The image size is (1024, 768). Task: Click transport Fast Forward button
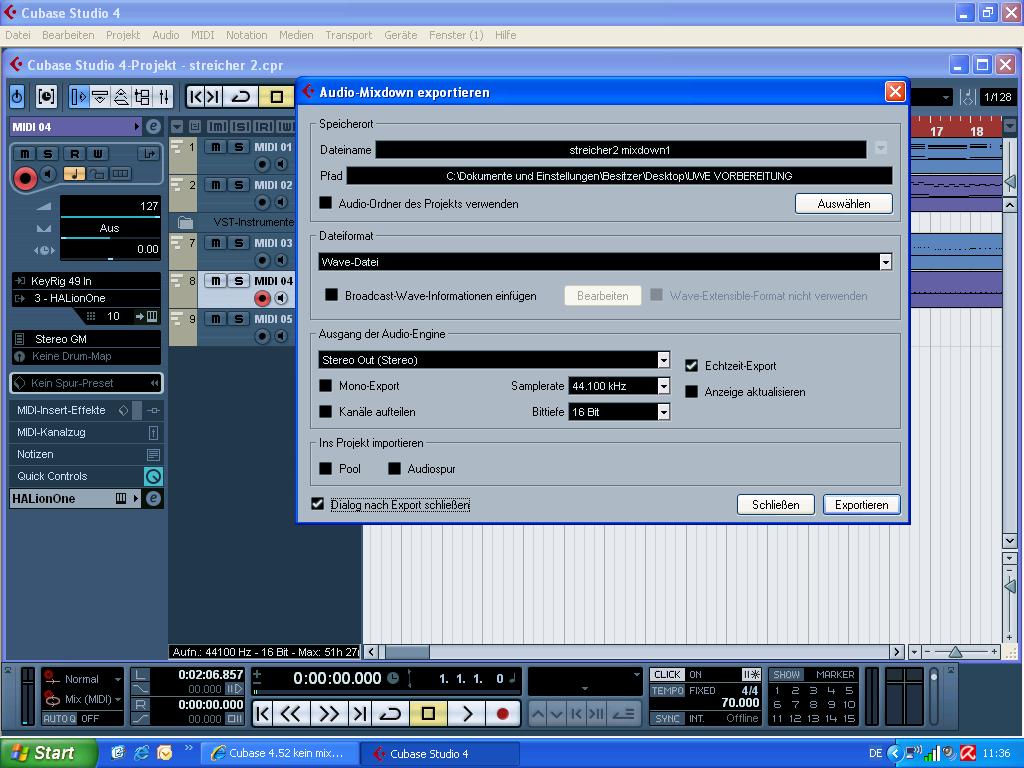tap(328, 714)
